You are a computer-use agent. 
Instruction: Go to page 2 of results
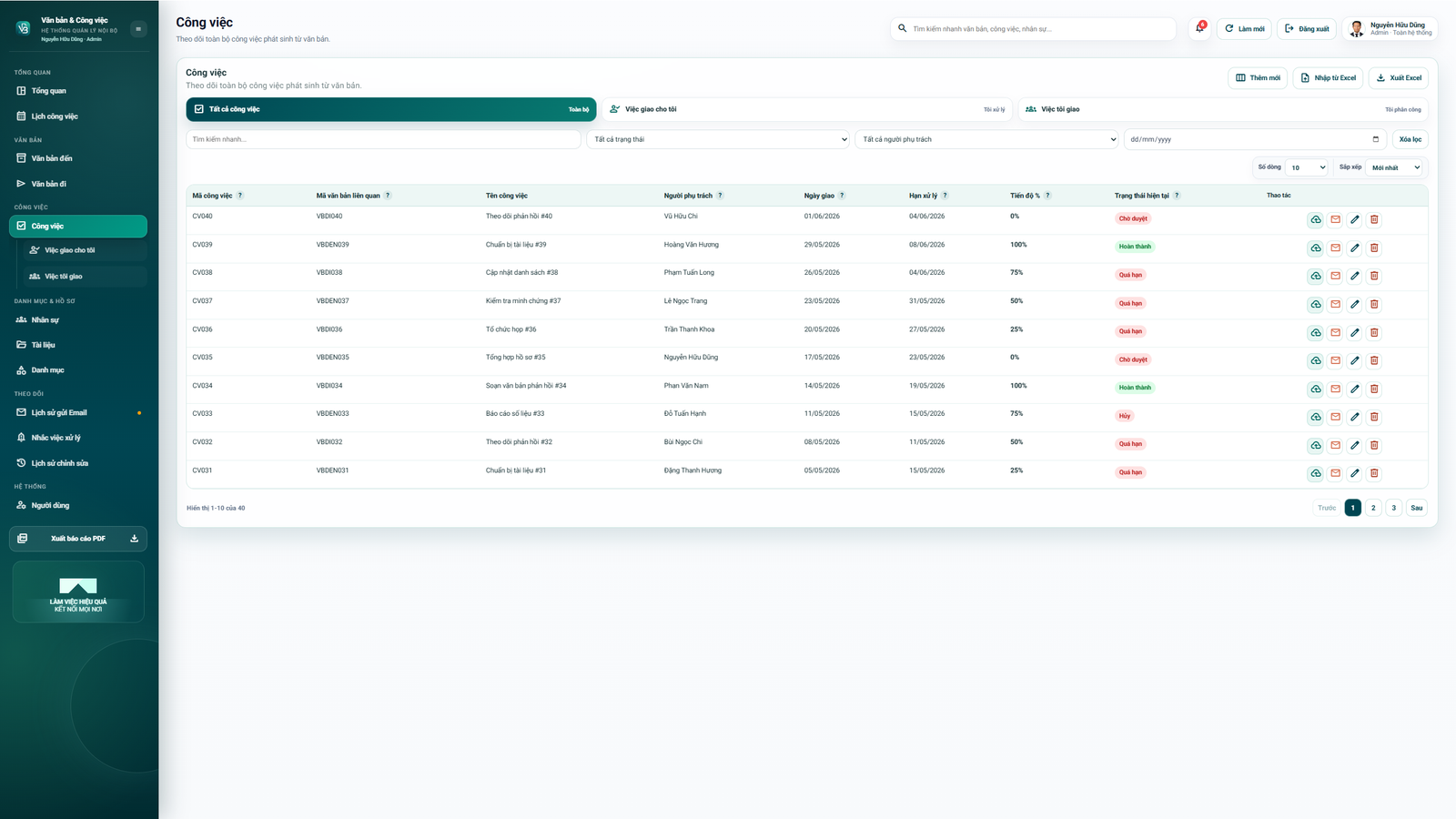click(x=1373, y=508)
